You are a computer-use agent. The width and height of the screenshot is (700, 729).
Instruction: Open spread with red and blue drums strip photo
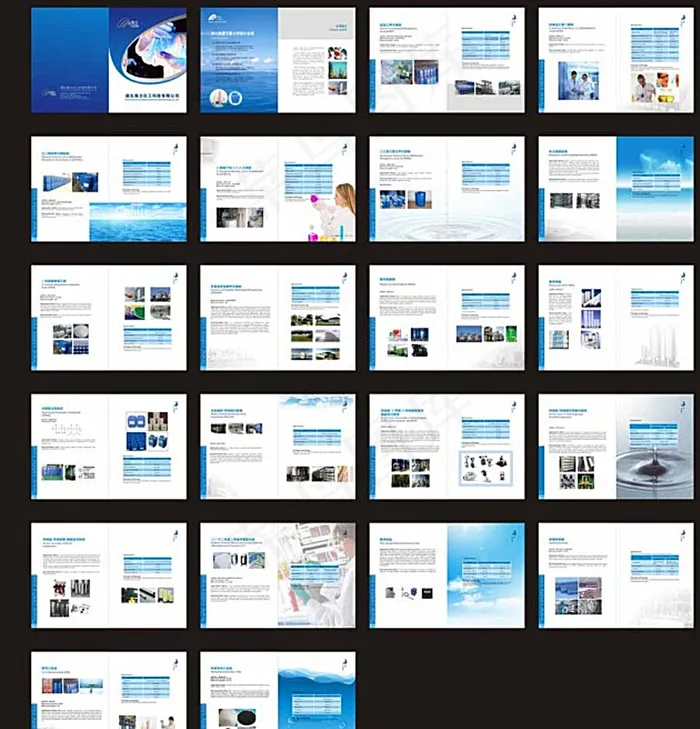tap(109, 690)
